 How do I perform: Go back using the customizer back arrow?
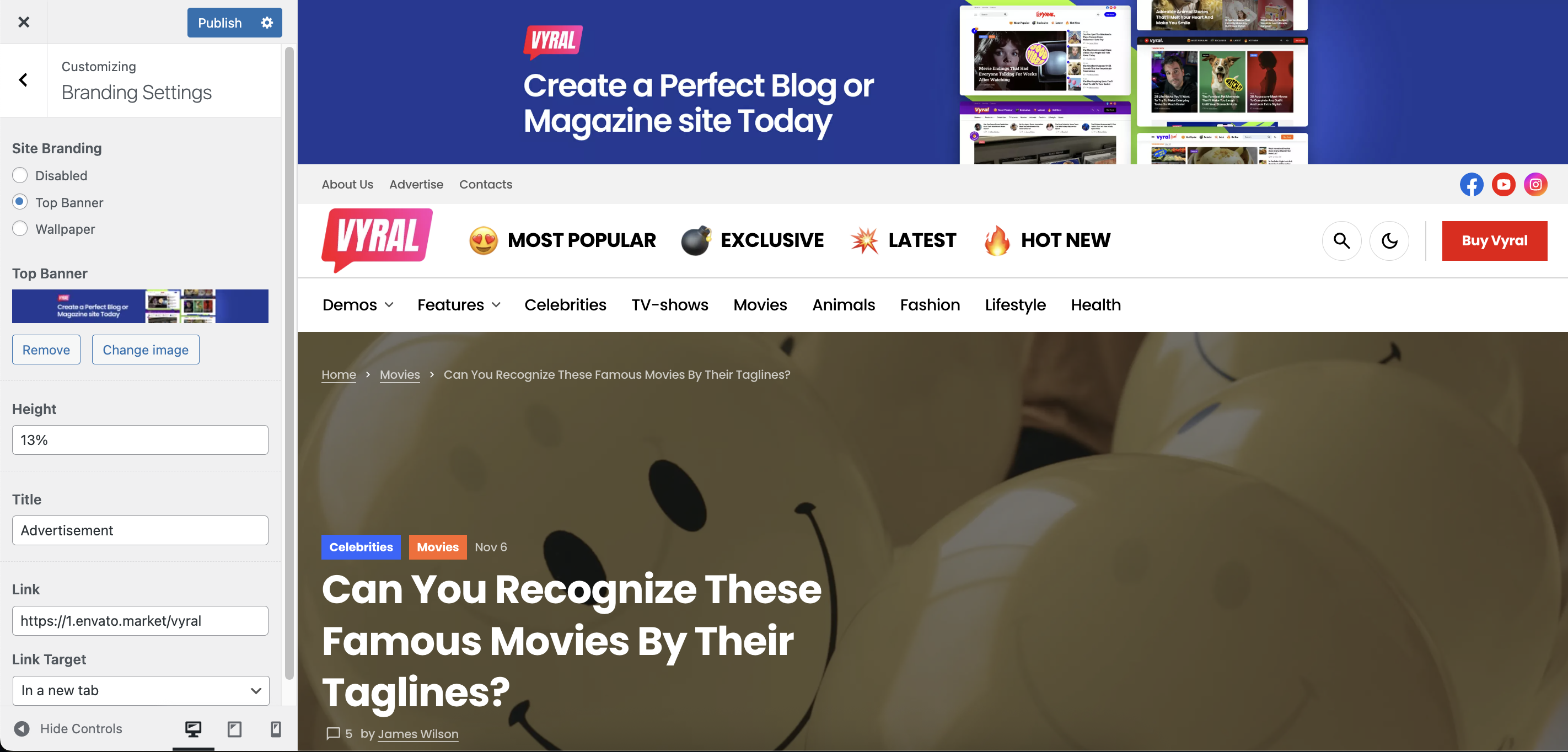point(23,80)
